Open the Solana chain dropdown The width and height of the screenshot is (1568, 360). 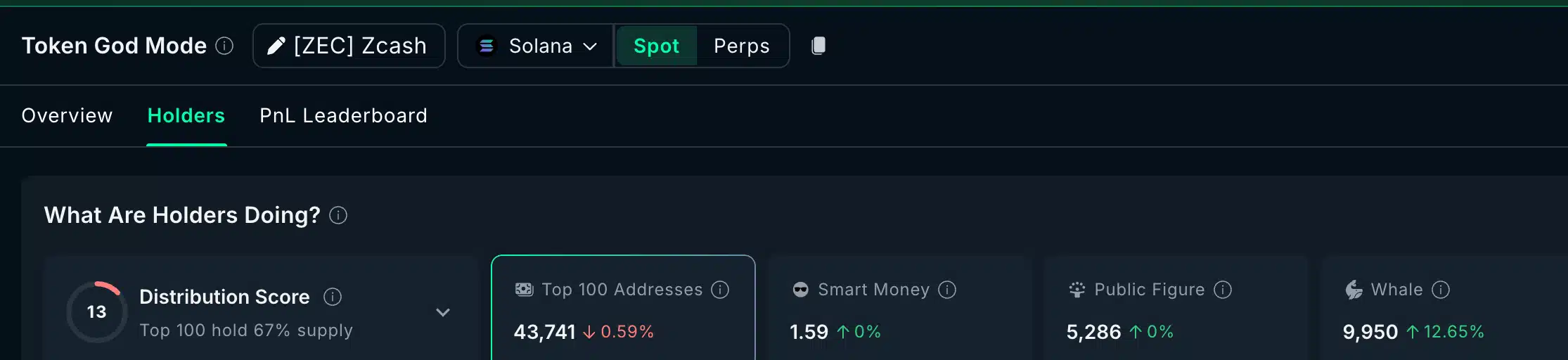(x=536, y=46)
